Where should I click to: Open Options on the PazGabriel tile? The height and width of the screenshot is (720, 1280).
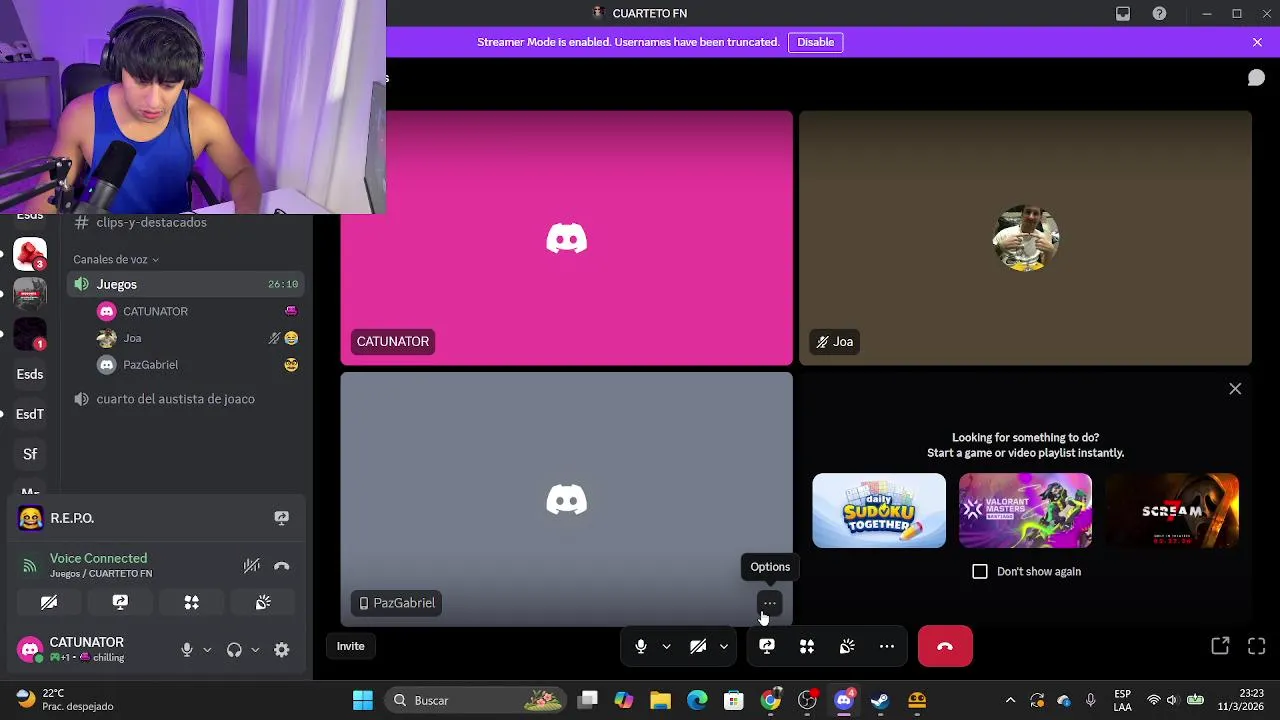769,603
